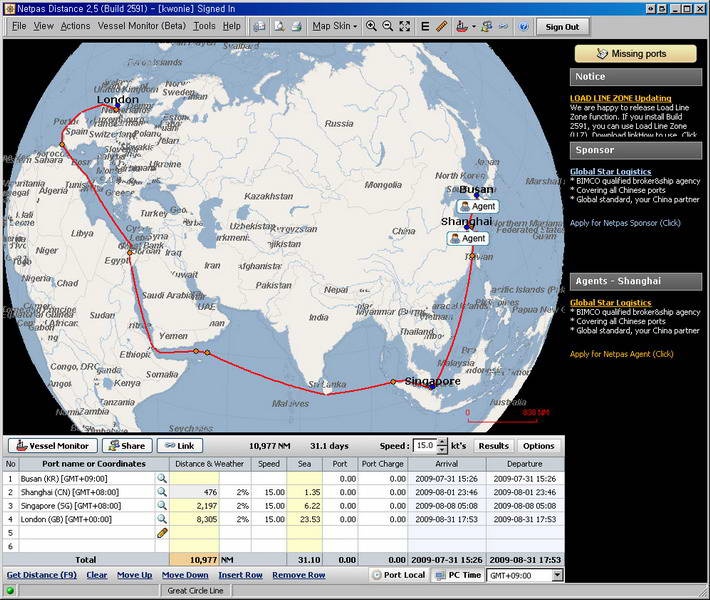Click the Missing ports button
The image size is (710, 600).
(x=636, y=53)
